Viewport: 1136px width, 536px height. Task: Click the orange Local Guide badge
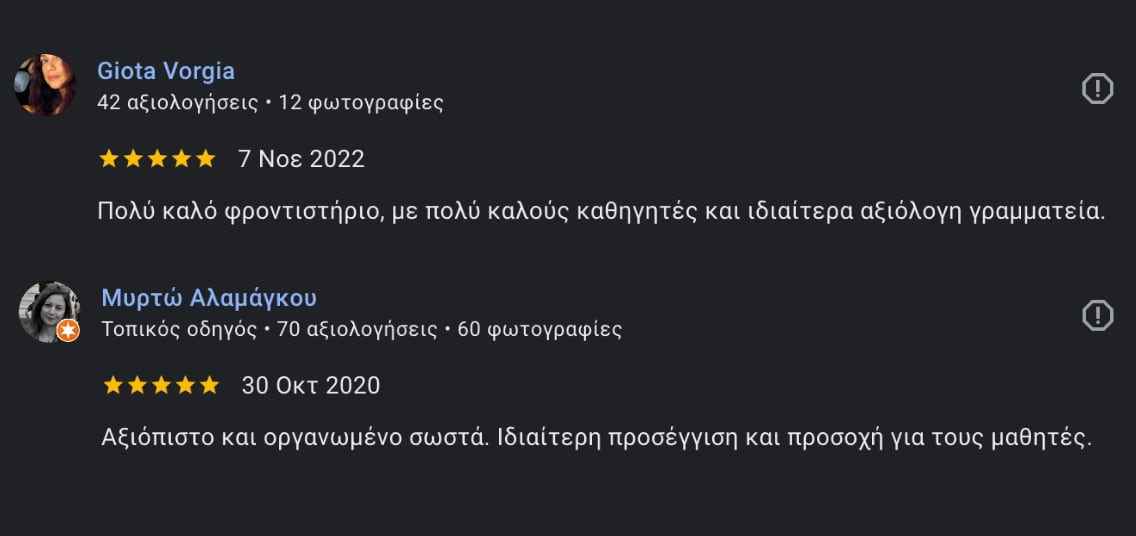[68, 330]
